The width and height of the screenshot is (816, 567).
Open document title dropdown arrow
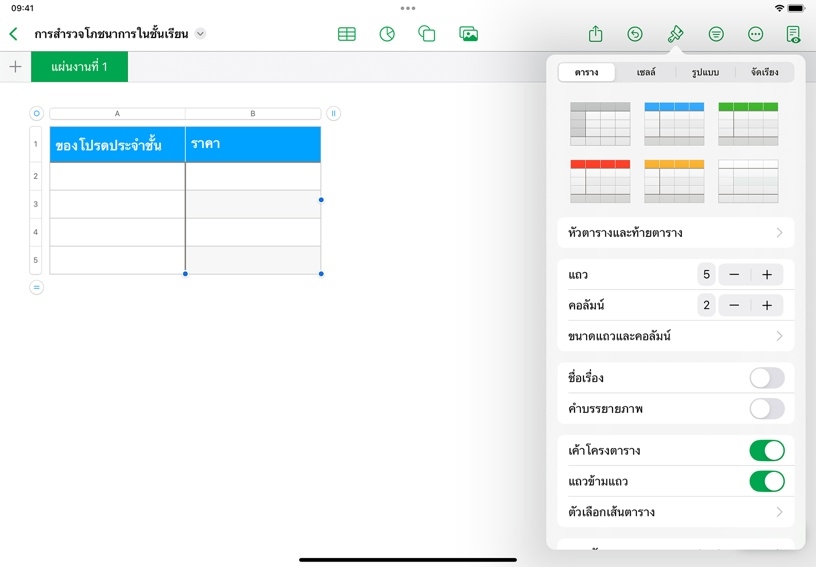201,34
